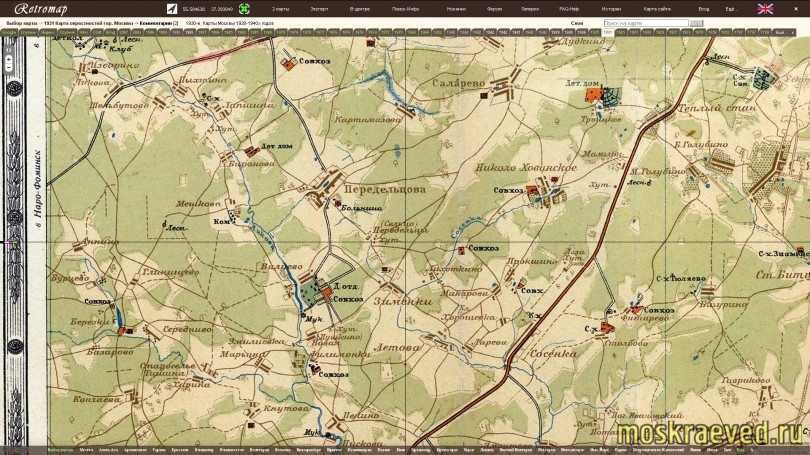Select the OSM layer tab
The image size is (810, 455).
tap(97, 32)
